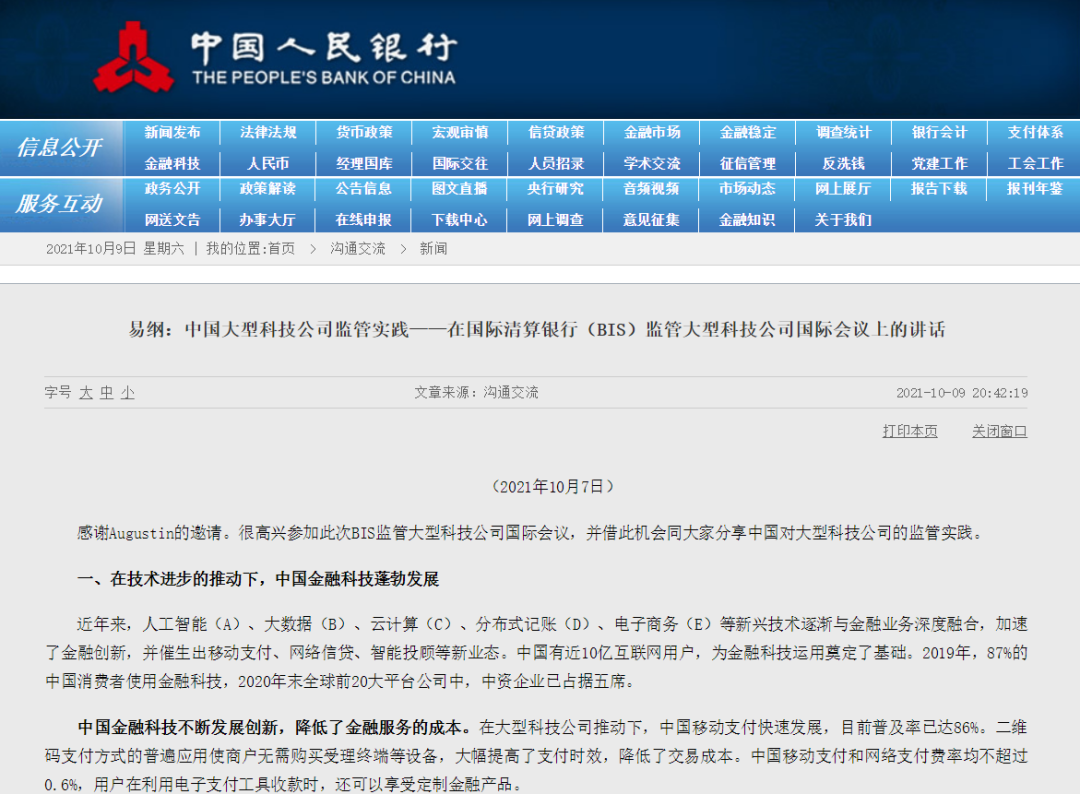Image resolution: width=1080 pixels, height=794 pixels.
Task: Click the 打印本页 link
Action: point(910,431)
